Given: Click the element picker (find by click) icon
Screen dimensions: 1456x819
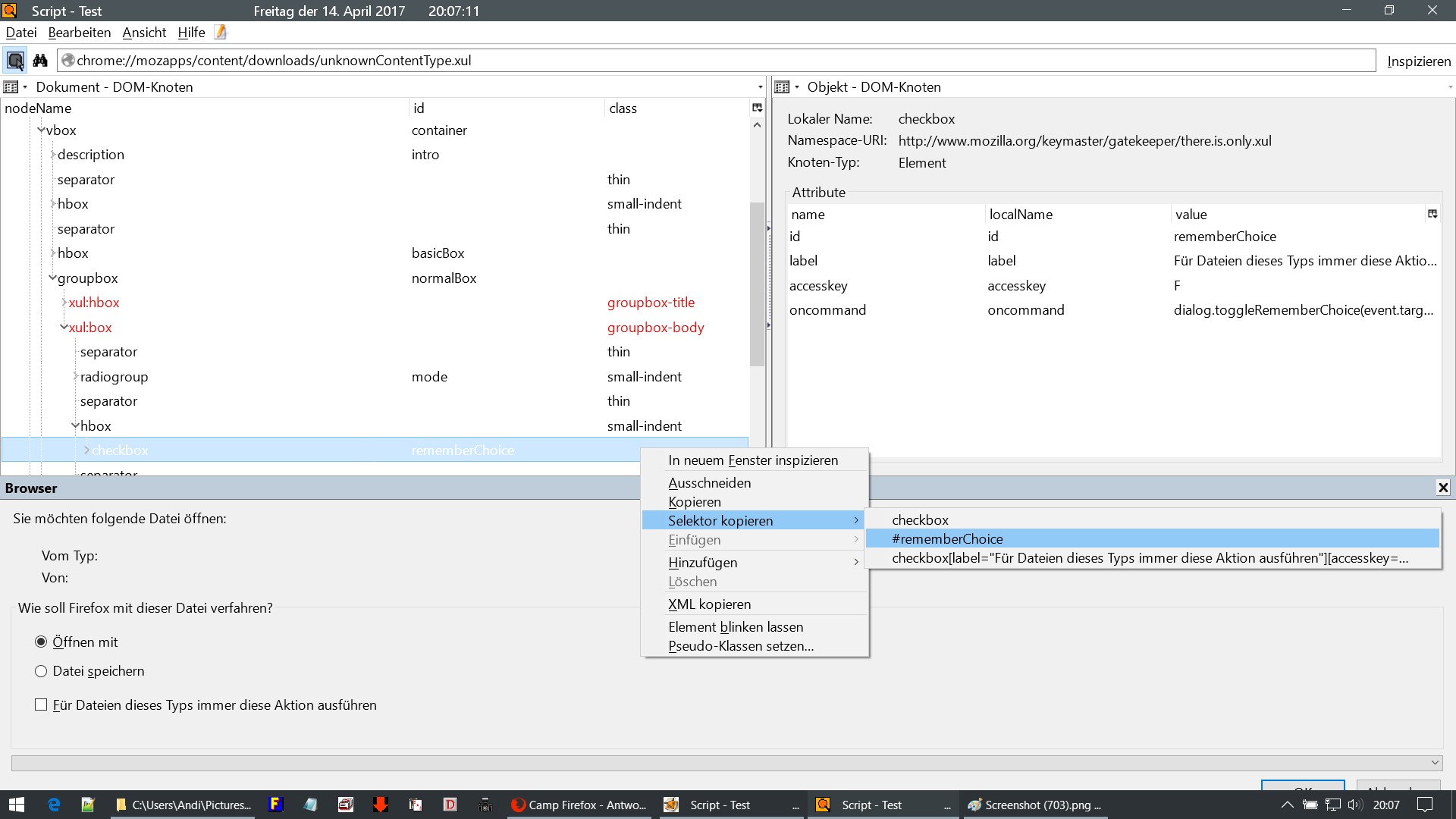Looking at the screenshot, I should (15, 61).
